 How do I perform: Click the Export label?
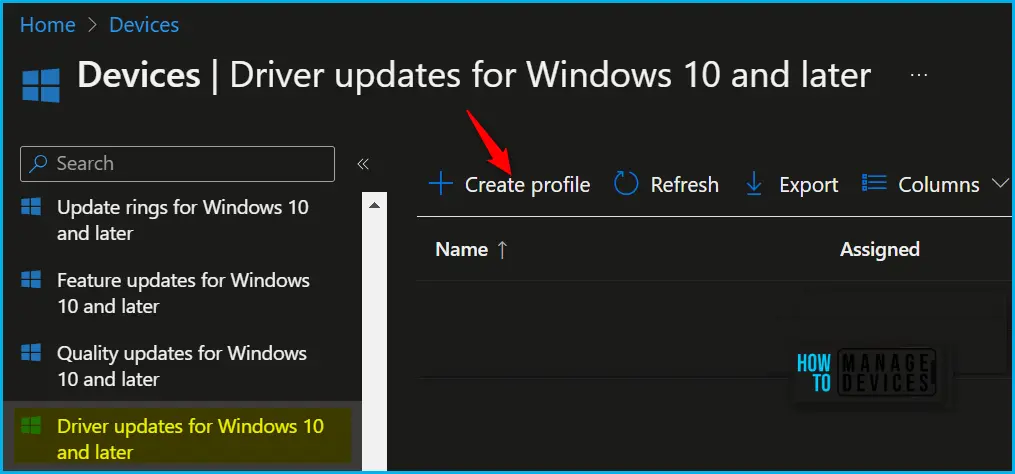(x=809, y=185)
